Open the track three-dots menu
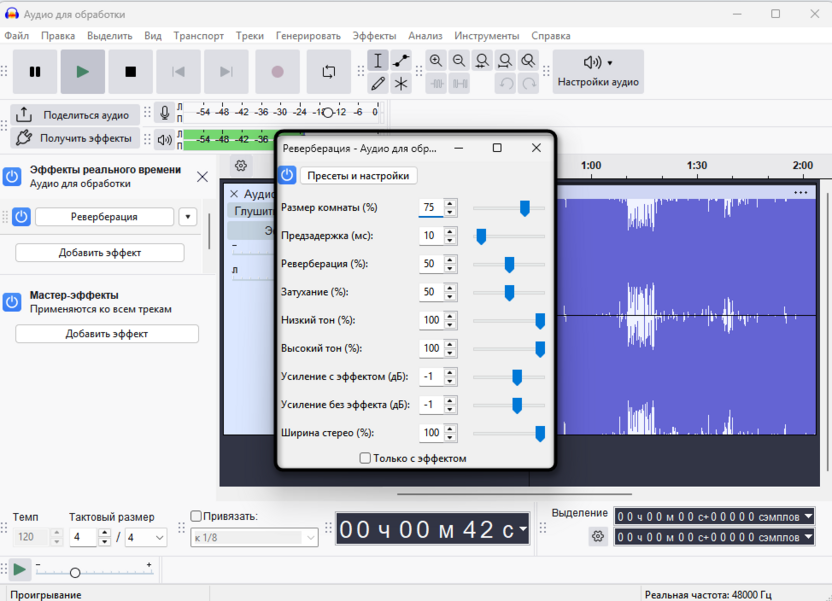This screenshot has width=832, height=601. click(x=801, y=193)
